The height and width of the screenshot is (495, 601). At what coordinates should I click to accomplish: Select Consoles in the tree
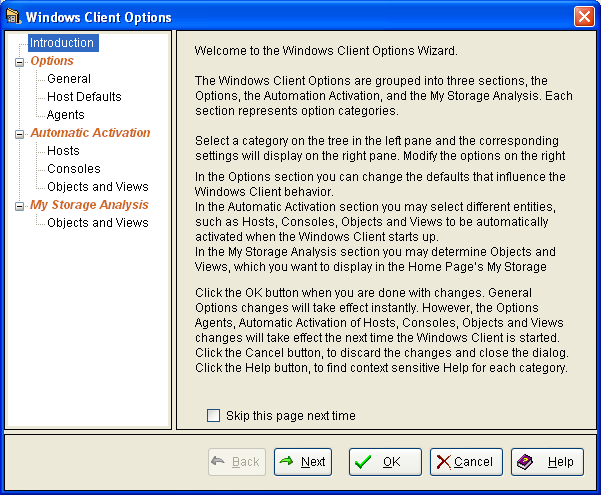74,169
